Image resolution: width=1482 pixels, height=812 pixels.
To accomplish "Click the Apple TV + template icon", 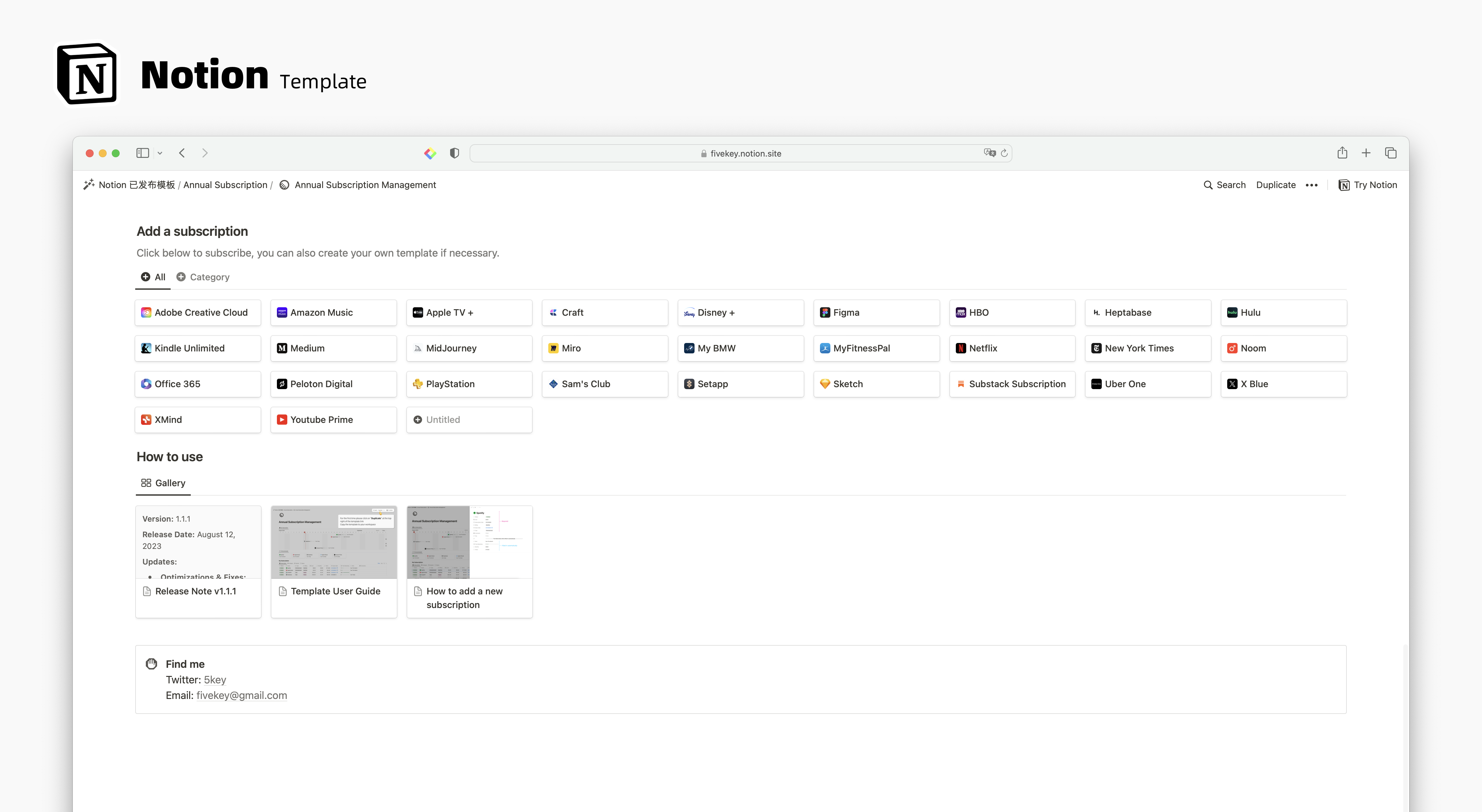I will (x=418, y=313).
